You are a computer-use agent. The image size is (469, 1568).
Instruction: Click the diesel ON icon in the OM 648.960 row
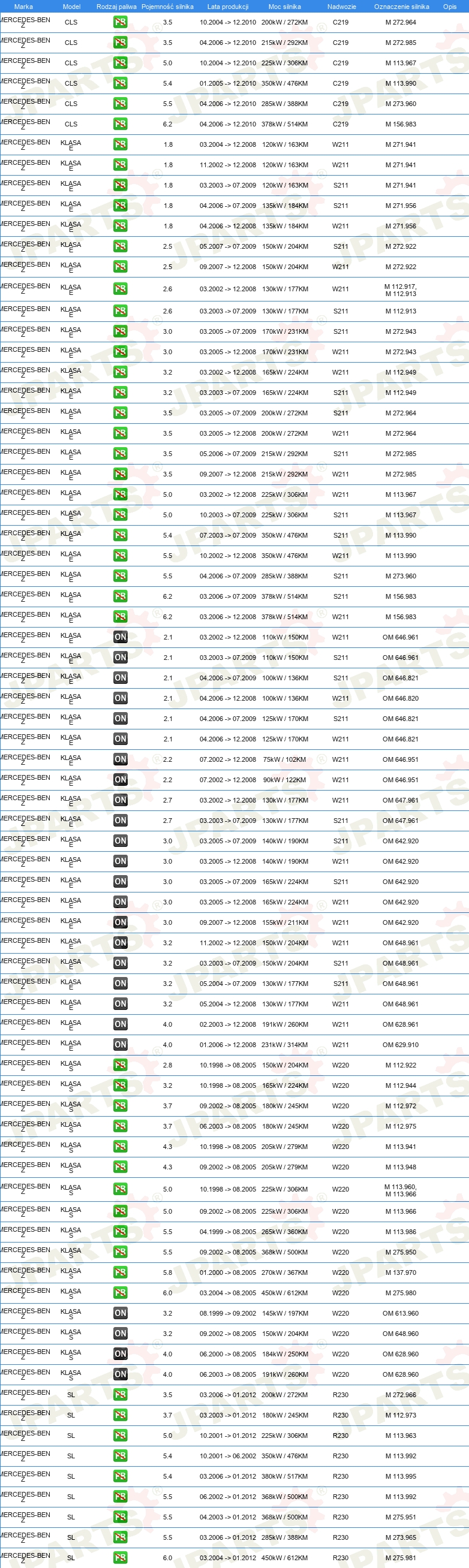point(121,1334)
